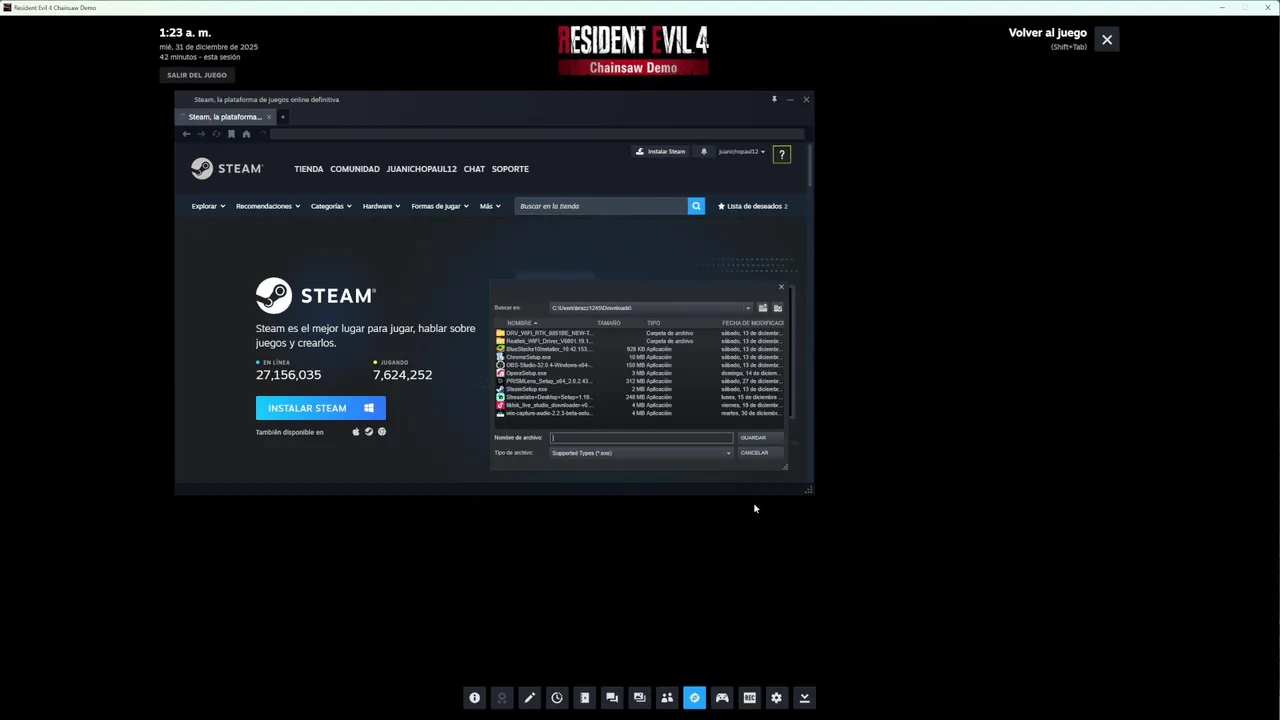Open the JUANICHOPAUL12 profile menu

coord(422,169)
